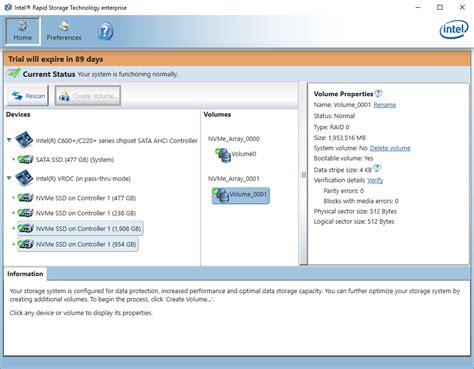Screen dimensions: 474x369
Task: Select SATA SSD (477 GB) (System) text
Action: pyautogui.click(x=75, y=160)
